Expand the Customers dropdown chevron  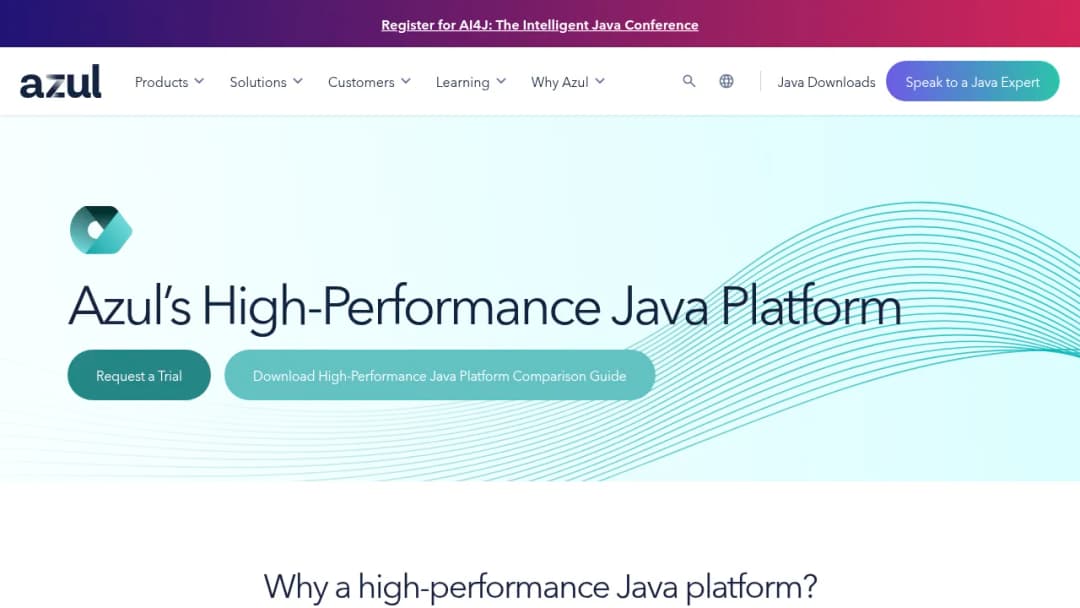[x=406, y=81]
